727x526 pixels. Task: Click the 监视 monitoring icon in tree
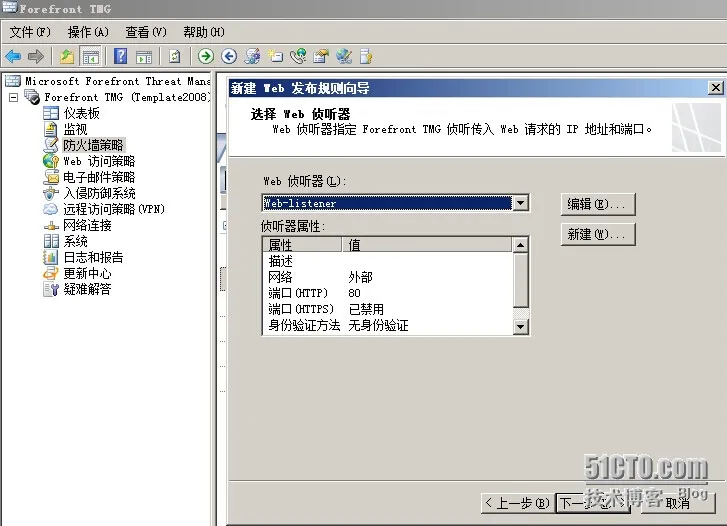51,129
